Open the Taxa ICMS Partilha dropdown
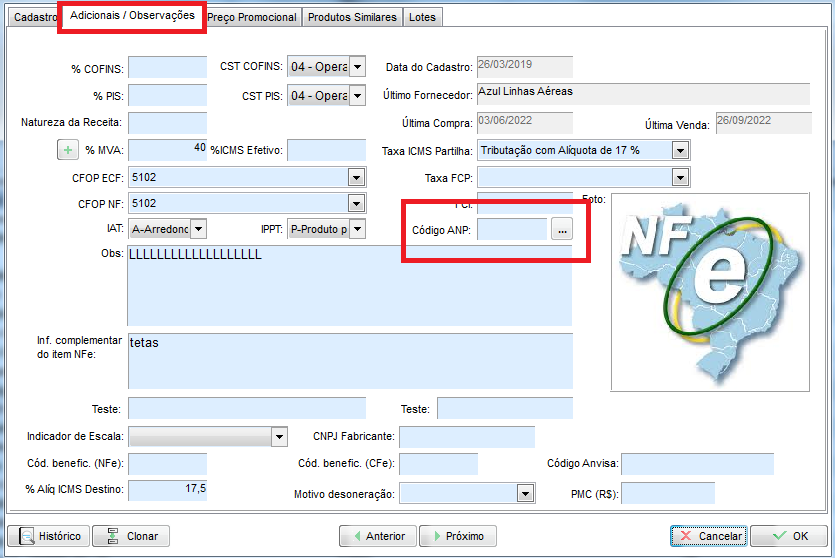 [680, 150]
